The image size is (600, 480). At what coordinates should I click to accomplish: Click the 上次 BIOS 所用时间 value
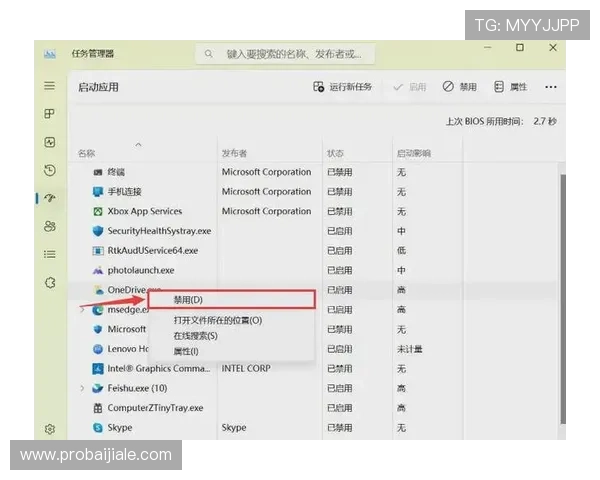(545, 121)
